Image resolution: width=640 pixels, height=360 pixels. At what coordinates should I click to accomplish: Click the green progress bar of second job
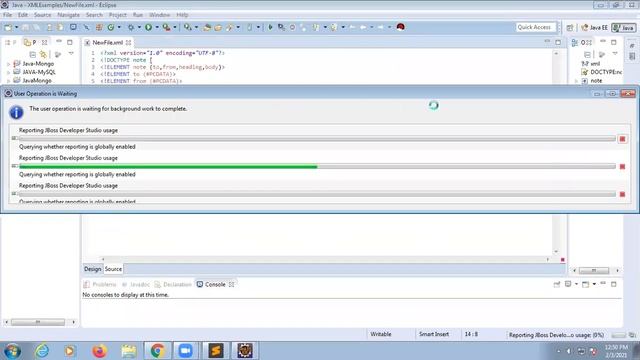168,167
